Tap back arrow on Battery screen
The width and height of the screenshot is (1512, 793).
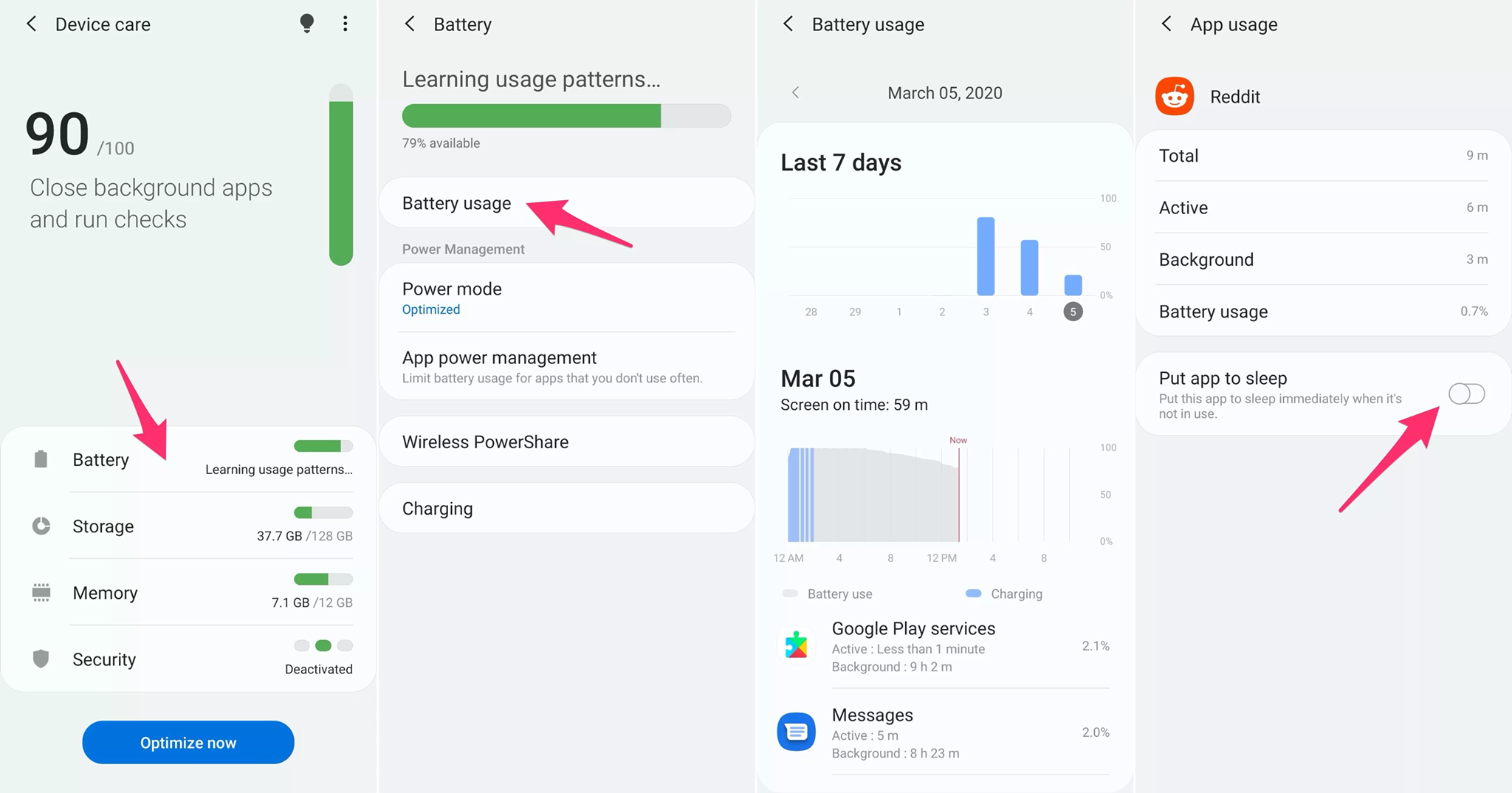(410, 24)
